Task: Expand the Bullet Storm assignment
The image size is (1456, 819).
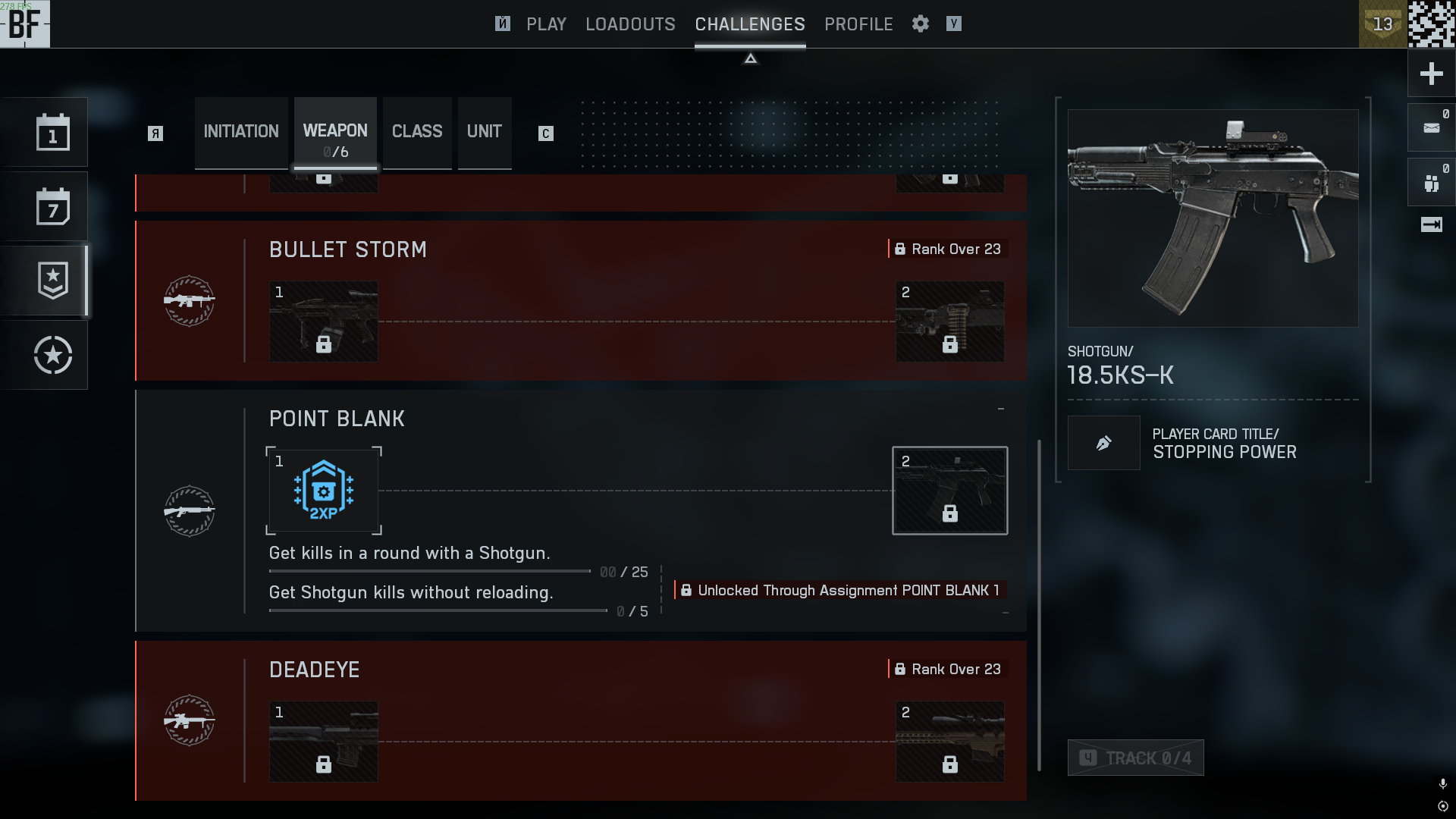Action: click(581, 300)
